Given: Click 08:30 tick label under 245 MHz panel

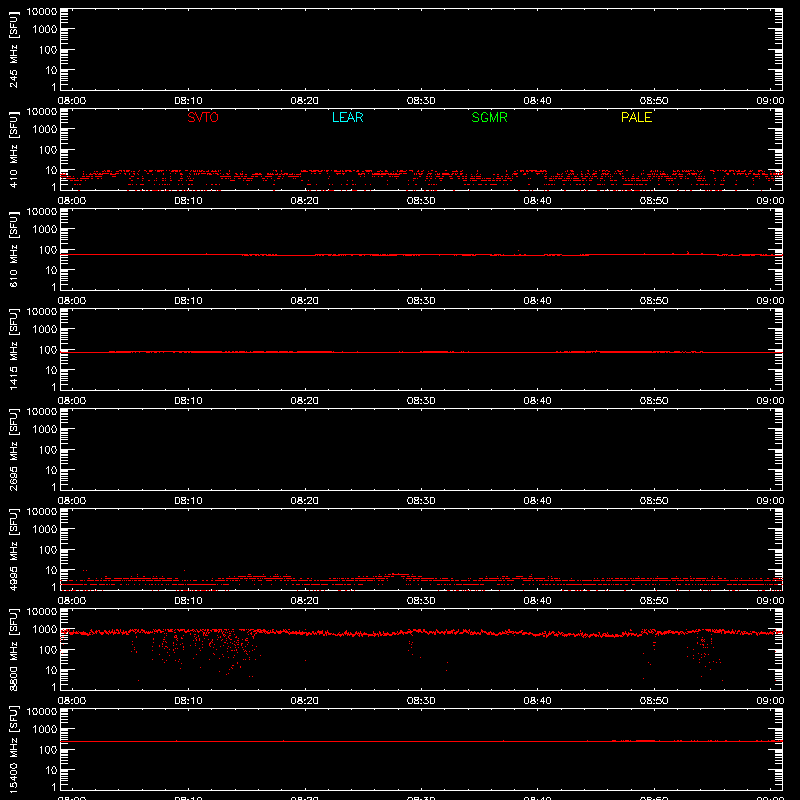Looking at the screenshot, I should point(421,101).
